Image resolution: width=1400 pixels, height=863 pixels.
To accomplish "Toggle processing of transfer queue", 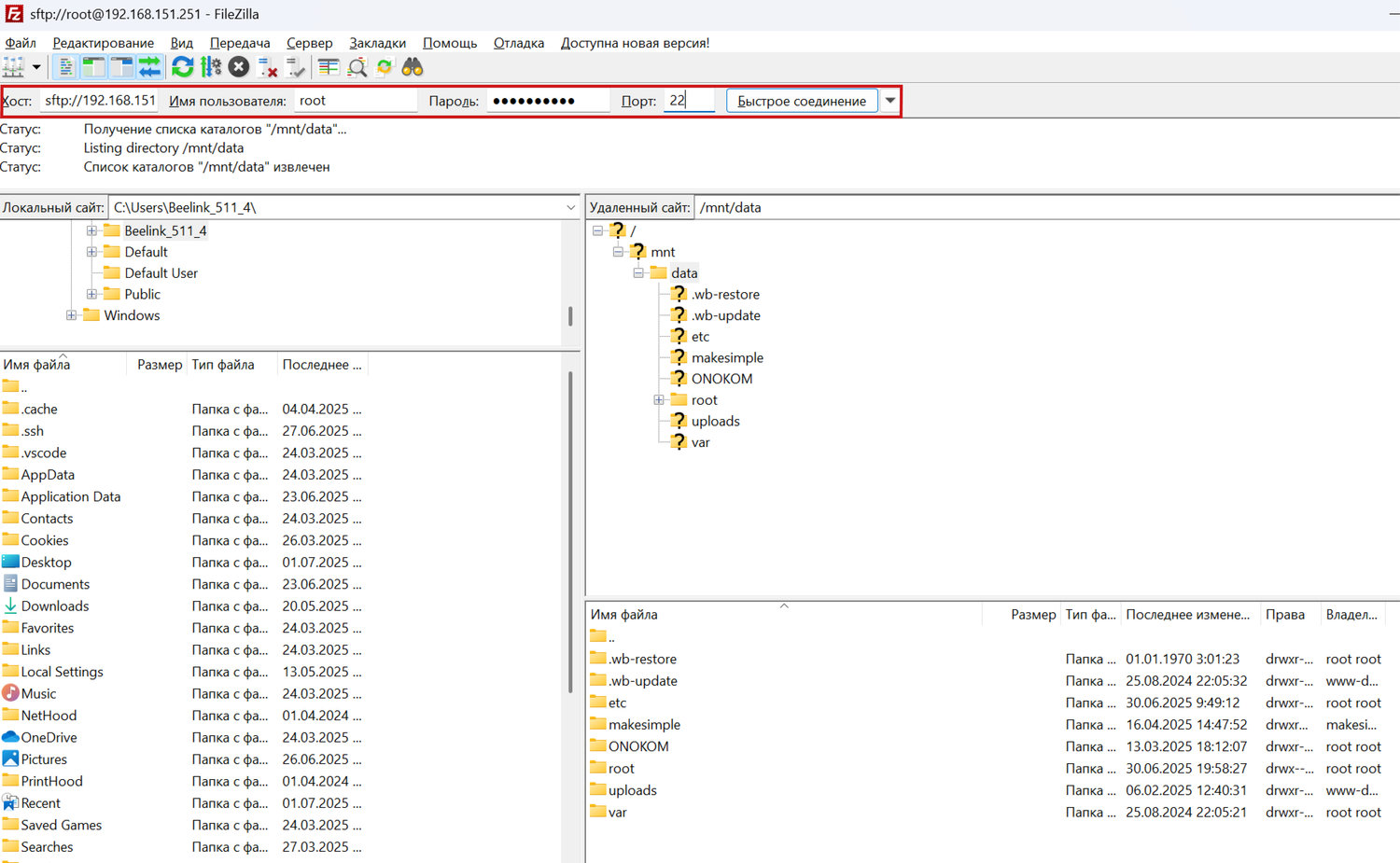I will 211,67.
